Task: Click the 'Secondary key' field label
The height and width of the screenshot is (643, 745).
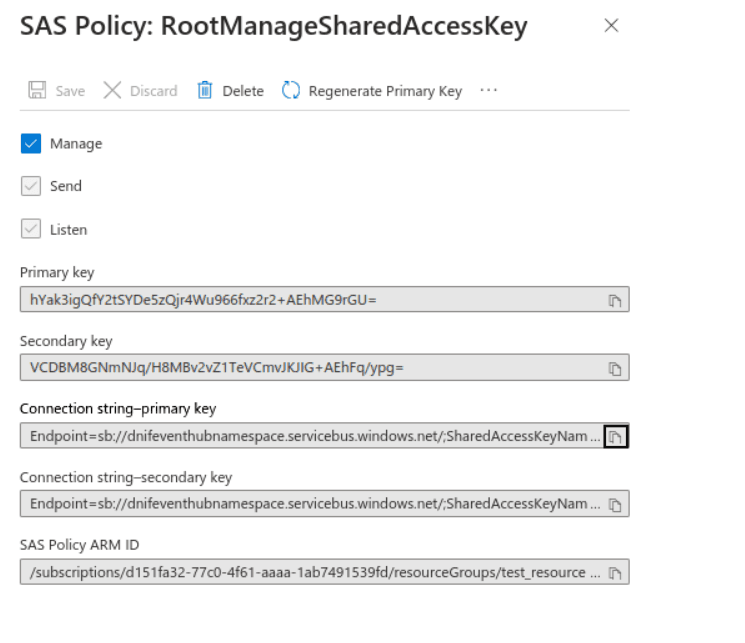Action: pyautogui.click(x=66, y=341)
